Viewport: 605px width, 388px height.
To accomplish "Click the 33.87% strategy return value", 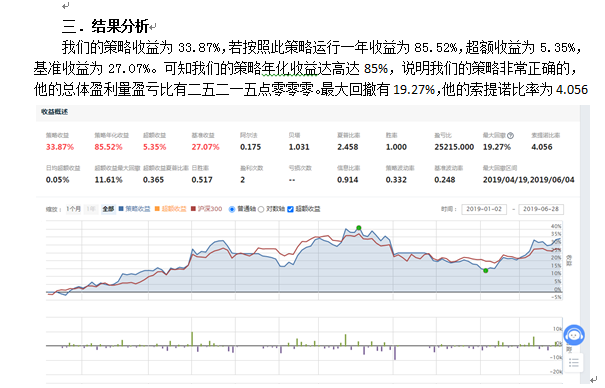I will (x=60, y=147).
